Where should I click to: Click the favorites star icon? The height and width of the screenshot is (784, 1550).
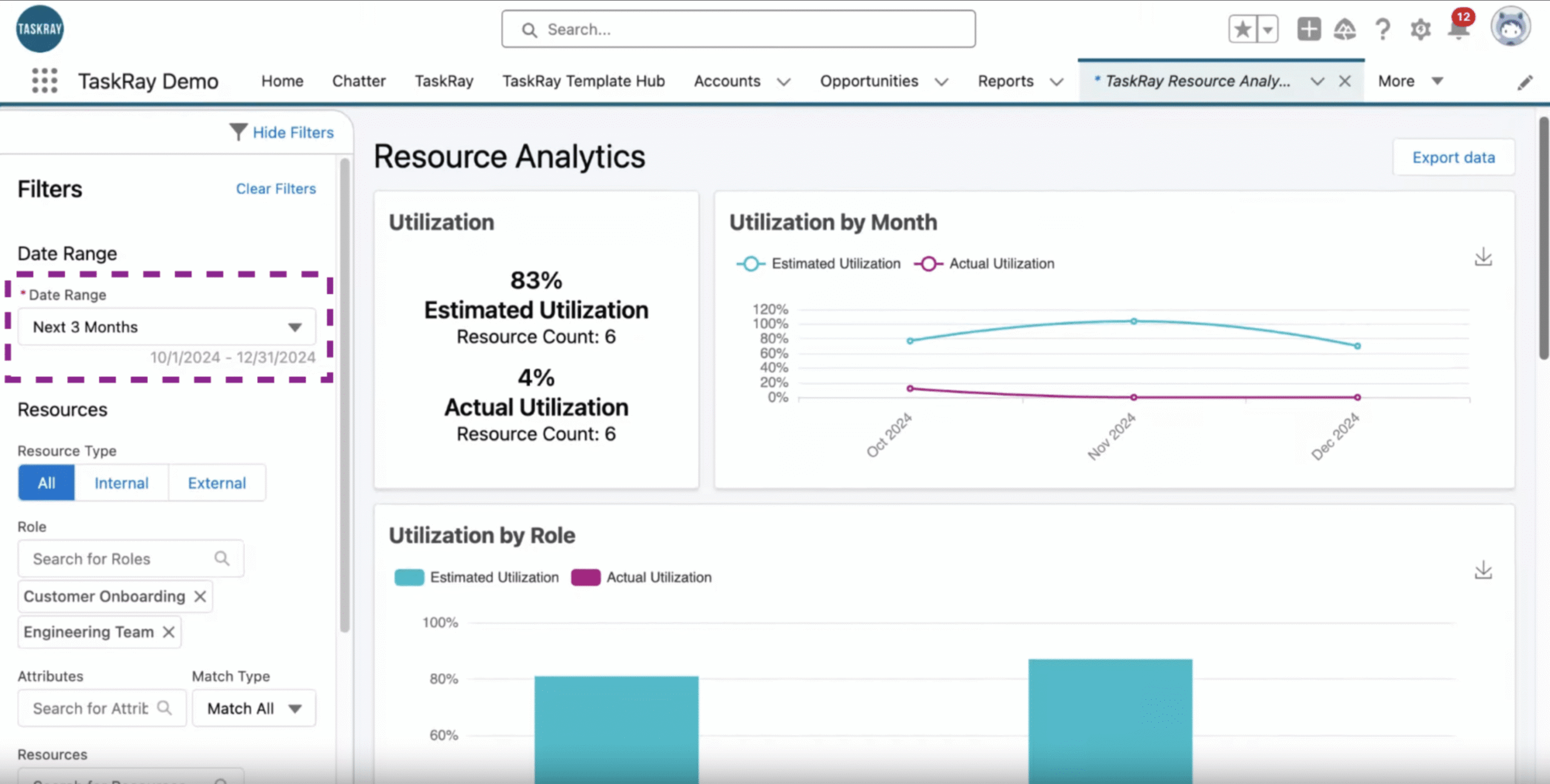point(1242,29)
